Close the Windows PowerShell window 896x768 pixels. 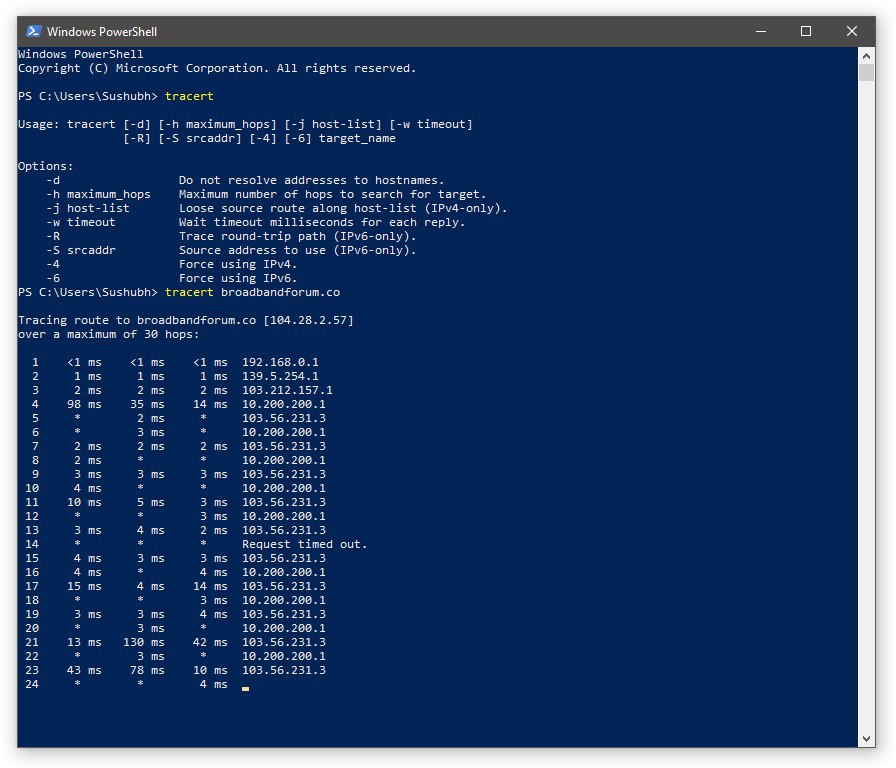point(852,31)
